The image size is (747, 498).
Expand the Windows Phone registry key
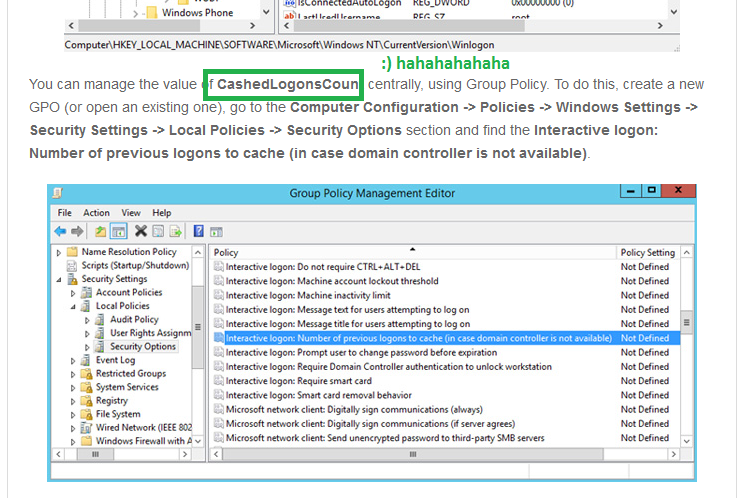point(135,14)
